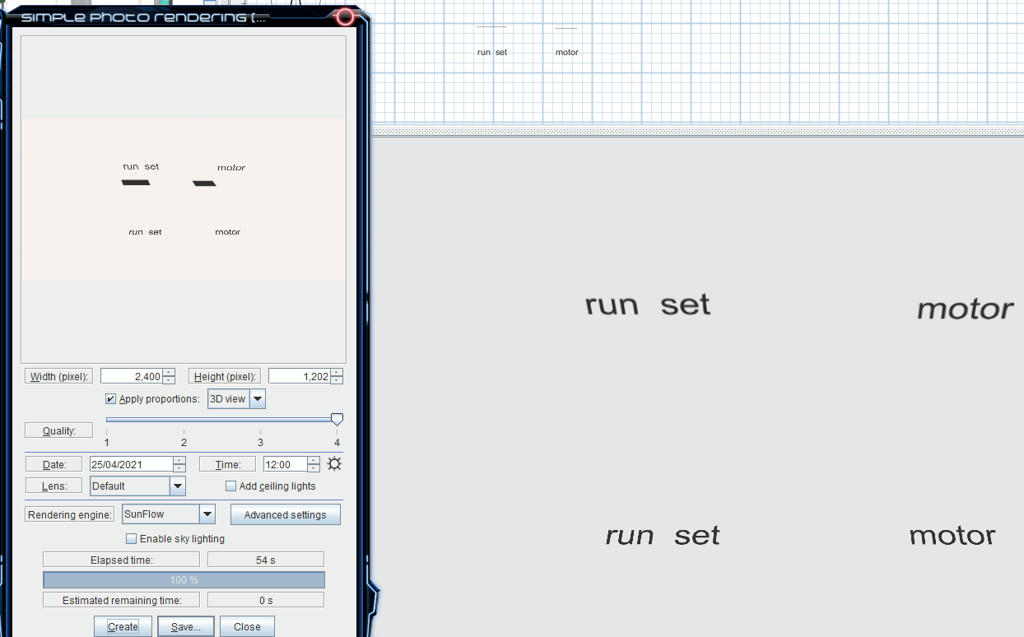Open the Rendering engine SunFlow dropdown
This screenshot has width=1024, height=637.
coord(168,514)
